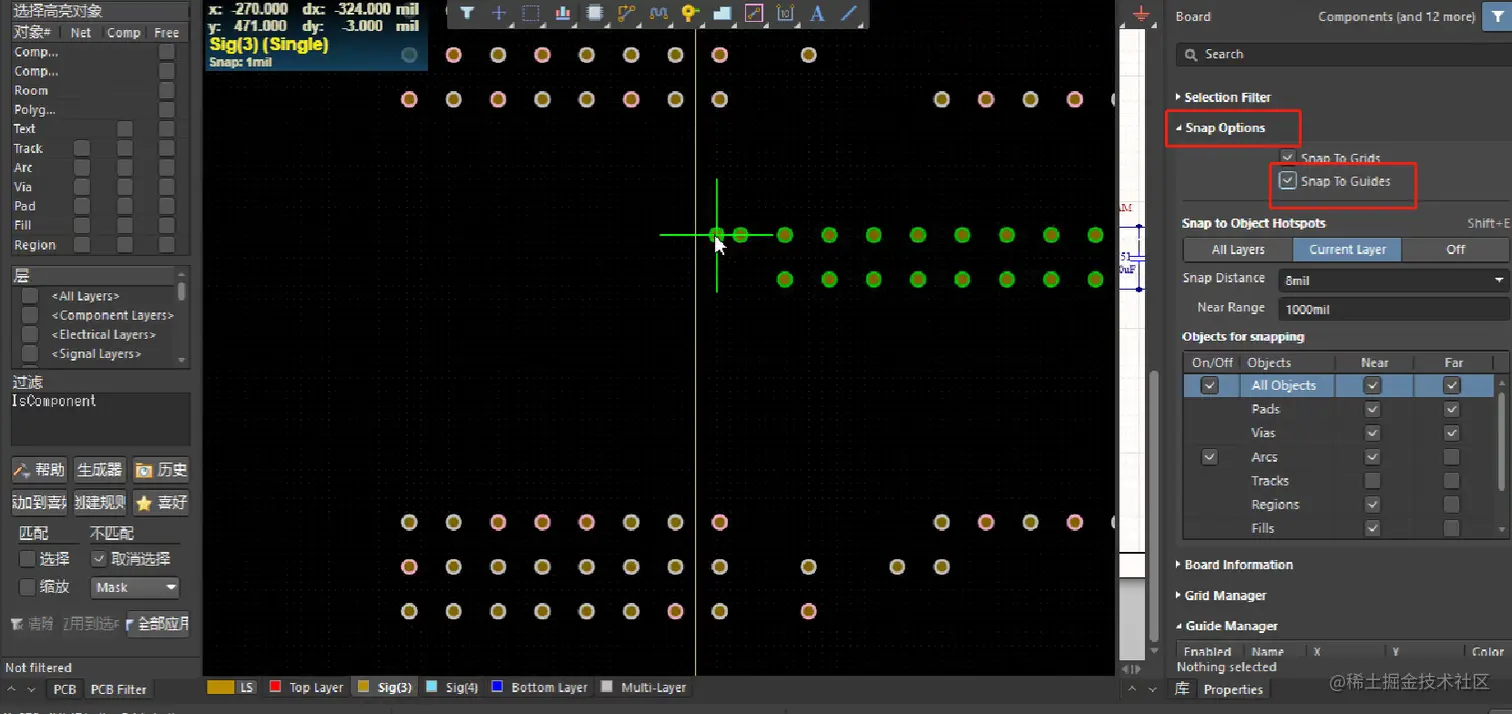
Task: Open the PCB Filter tab
Action: [x=118, y=689]
